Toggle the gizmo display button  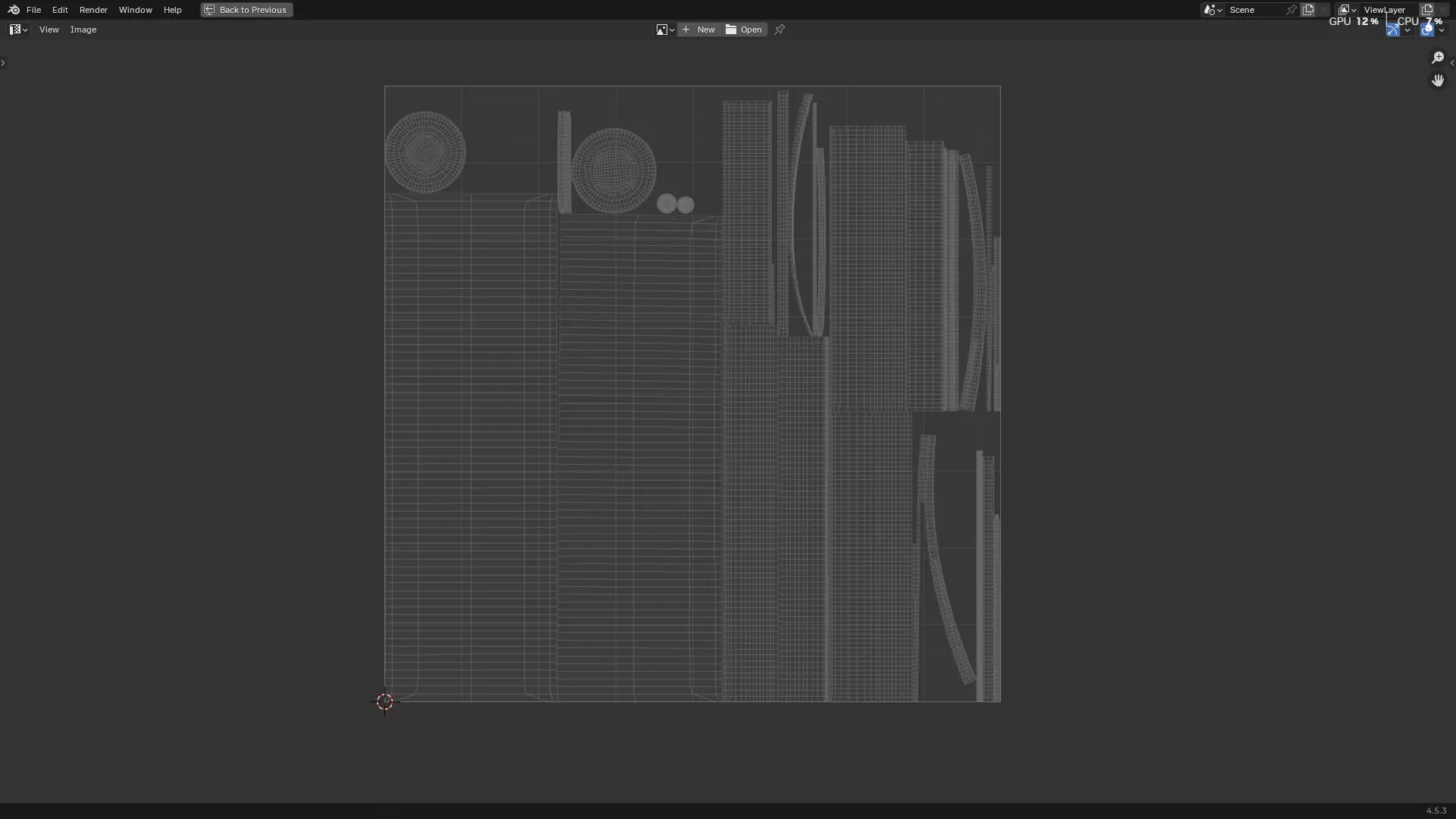point(1393,30)
